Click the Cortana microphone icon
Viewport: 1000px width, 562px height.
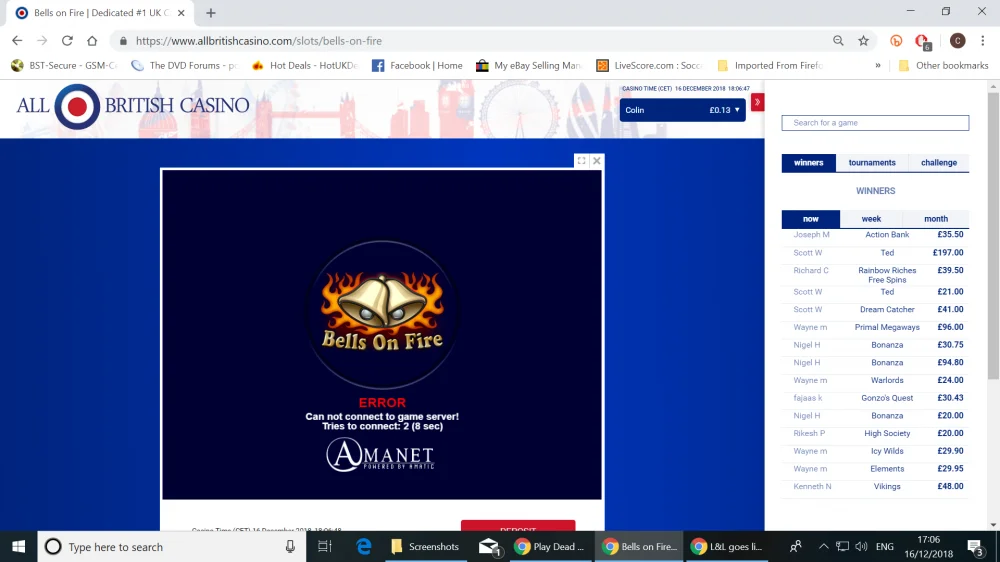[290, 547]
